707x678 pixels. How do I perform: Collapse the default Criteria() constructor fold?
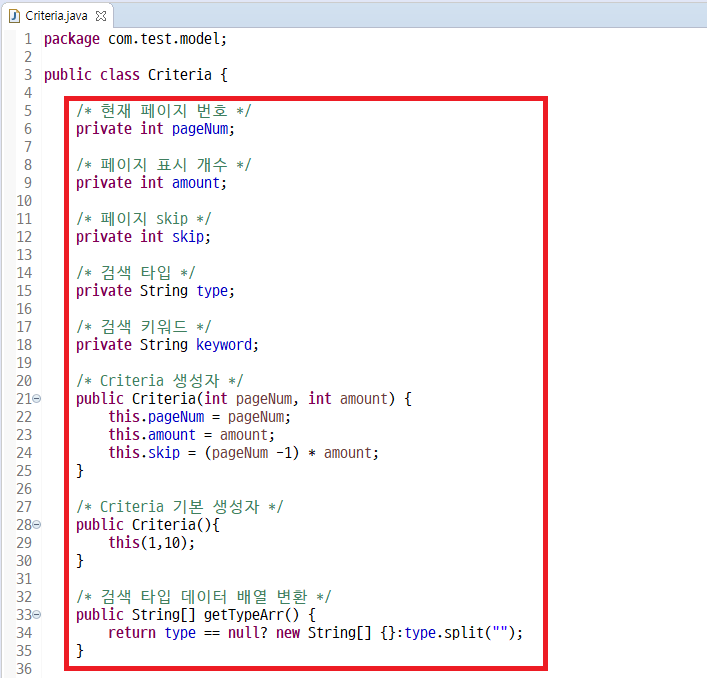click(37, 525)
